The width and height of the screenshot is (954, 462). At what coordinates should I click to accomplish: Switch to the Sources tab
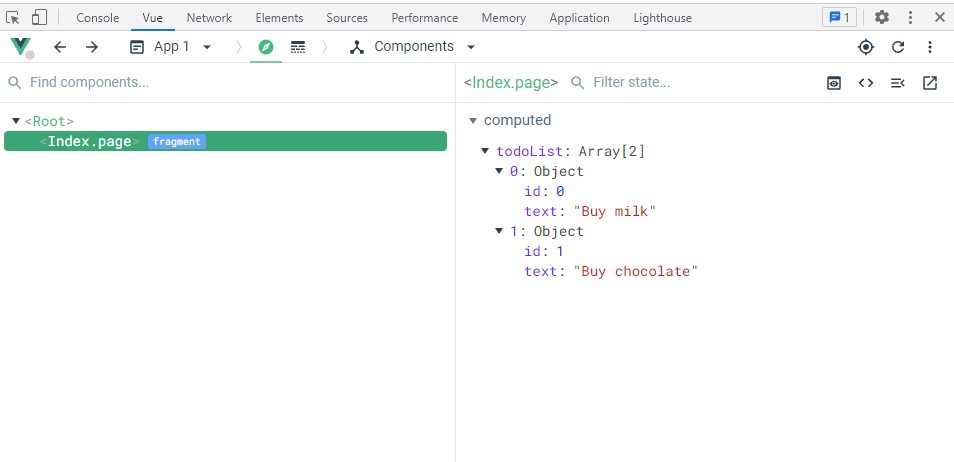pos(347,18)
